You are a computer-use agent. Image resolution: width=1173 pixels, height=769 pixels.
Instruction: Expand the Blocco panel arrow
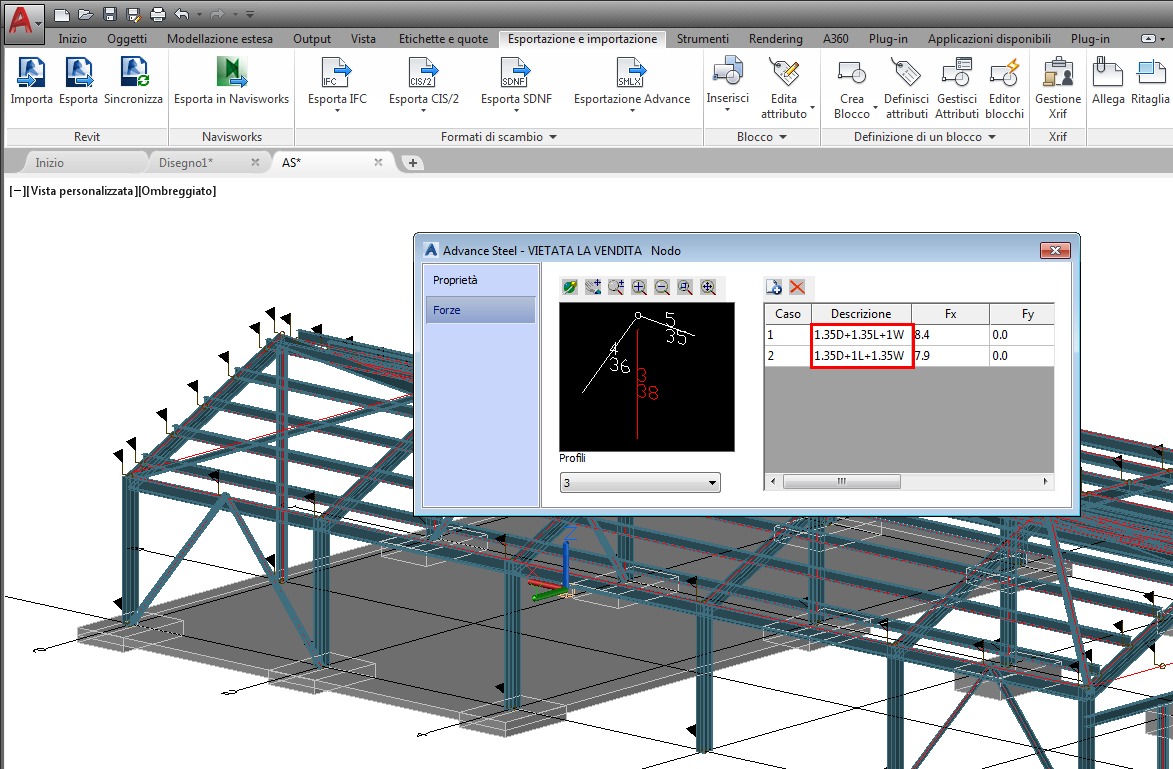point(782,137)
